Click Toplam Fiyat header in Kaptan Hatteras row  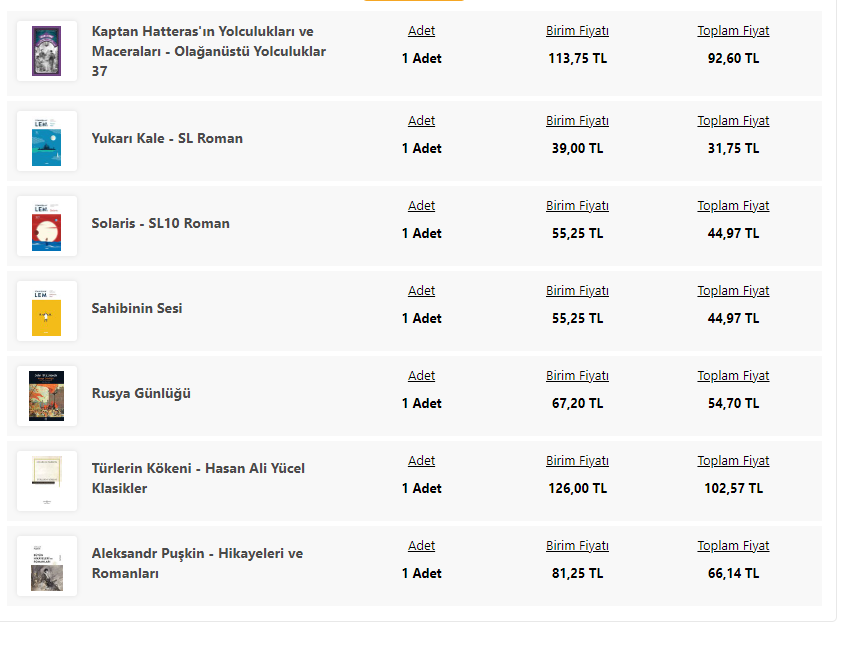(x=733, y=31)
